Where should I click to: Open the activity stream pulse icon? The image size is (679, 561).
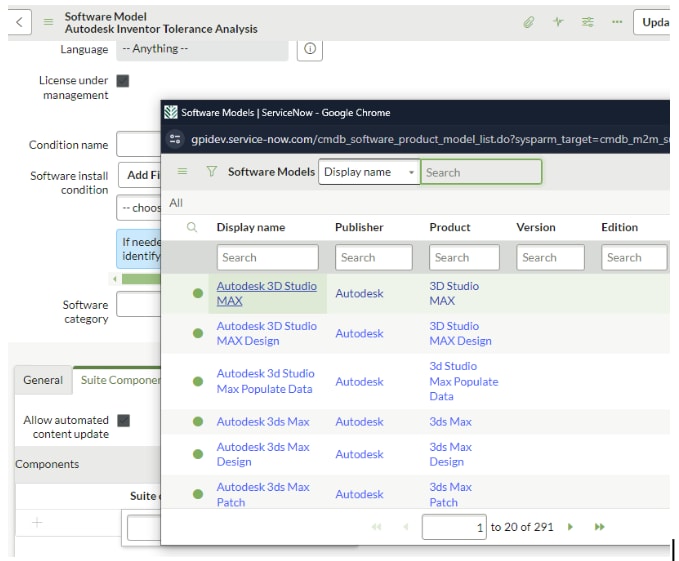tap(558, 22)
